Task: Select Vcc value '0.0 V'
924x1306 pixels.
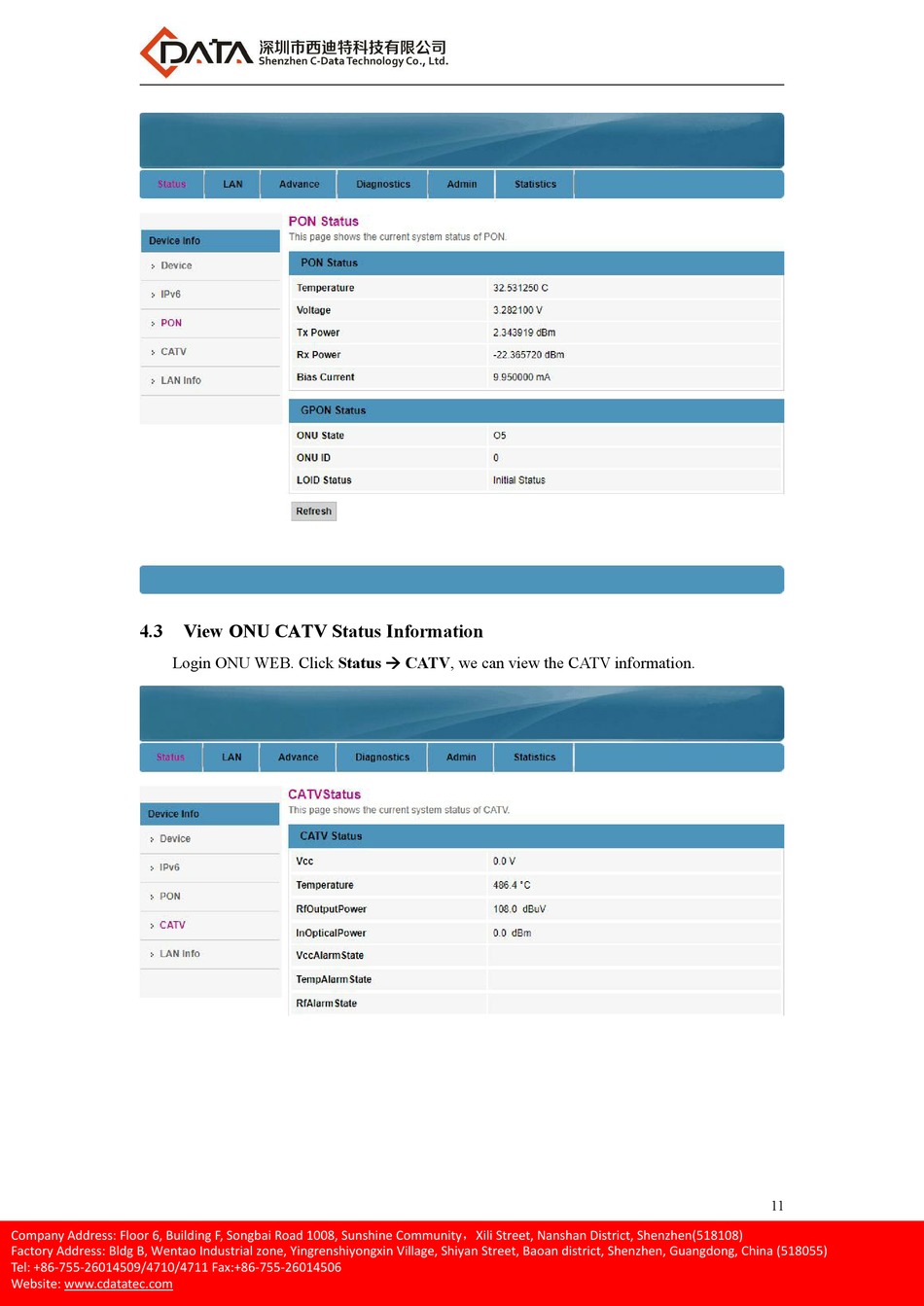Action: (504, 862)
